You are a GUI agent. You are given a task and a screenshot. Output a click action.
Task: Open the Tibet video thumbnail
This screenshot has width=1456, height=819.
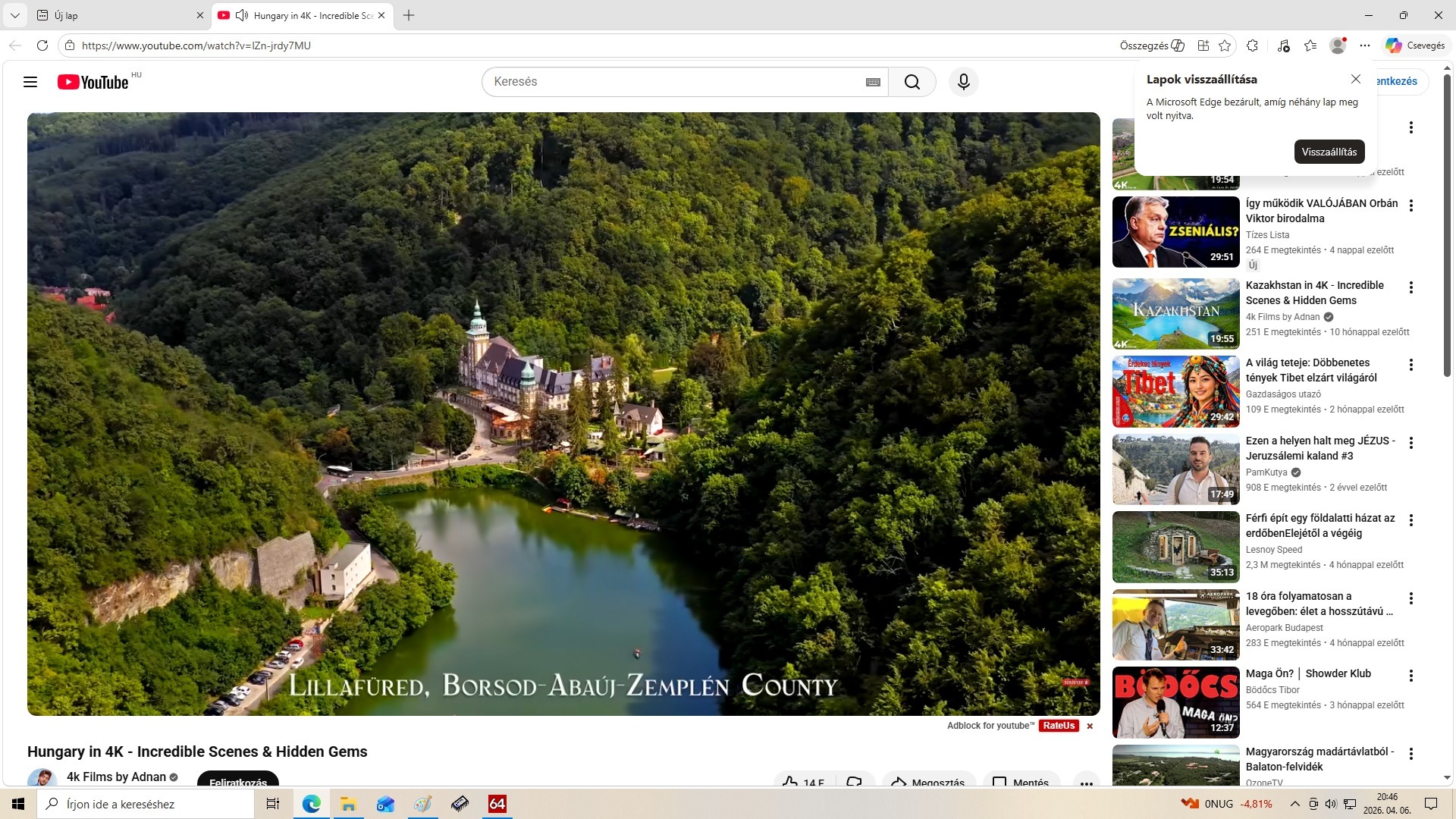pos(1175,391)
